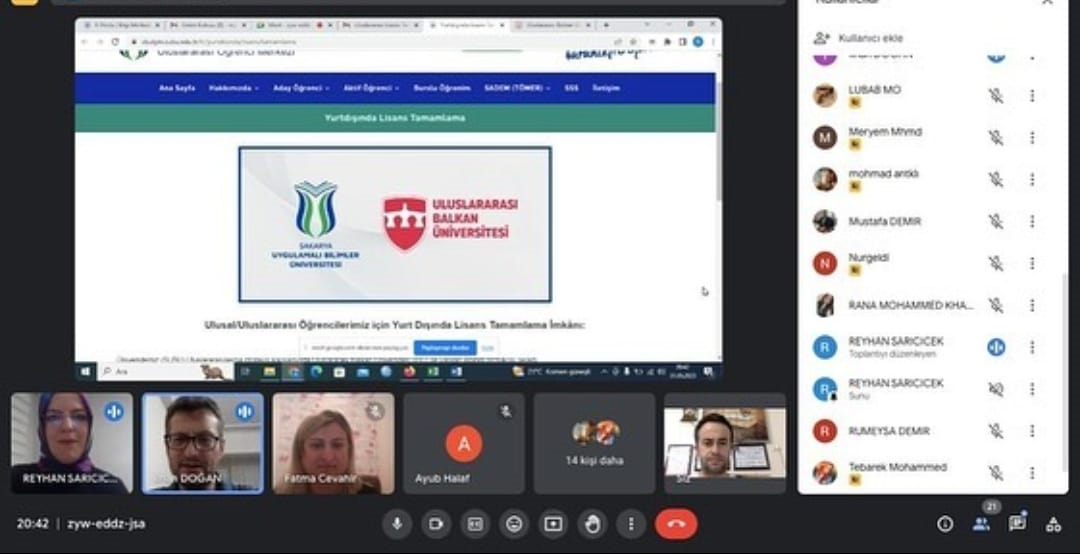The image size is (1080, 554).
Task: Click Word icon in shared taskbar
Action: point(456,371)
